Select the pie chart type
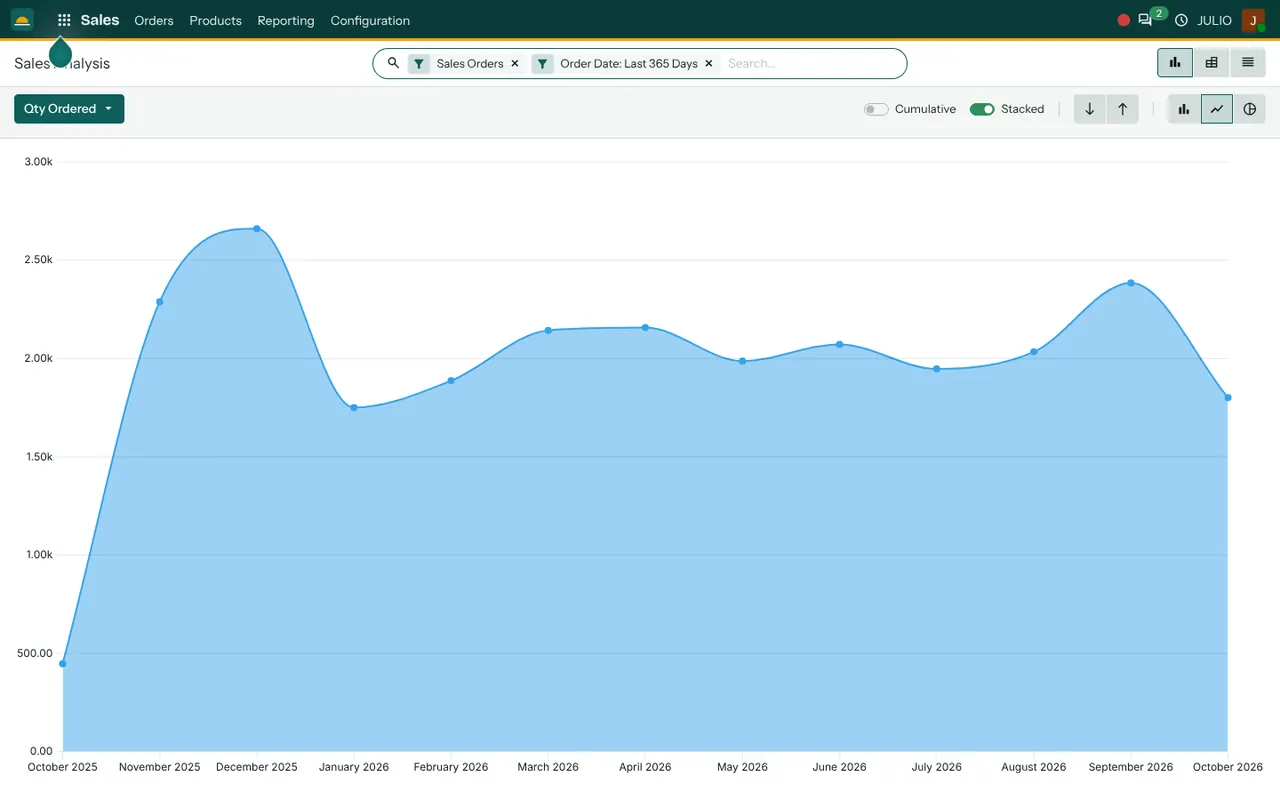Screen dimensions: 1280x800 (1250, 109)
